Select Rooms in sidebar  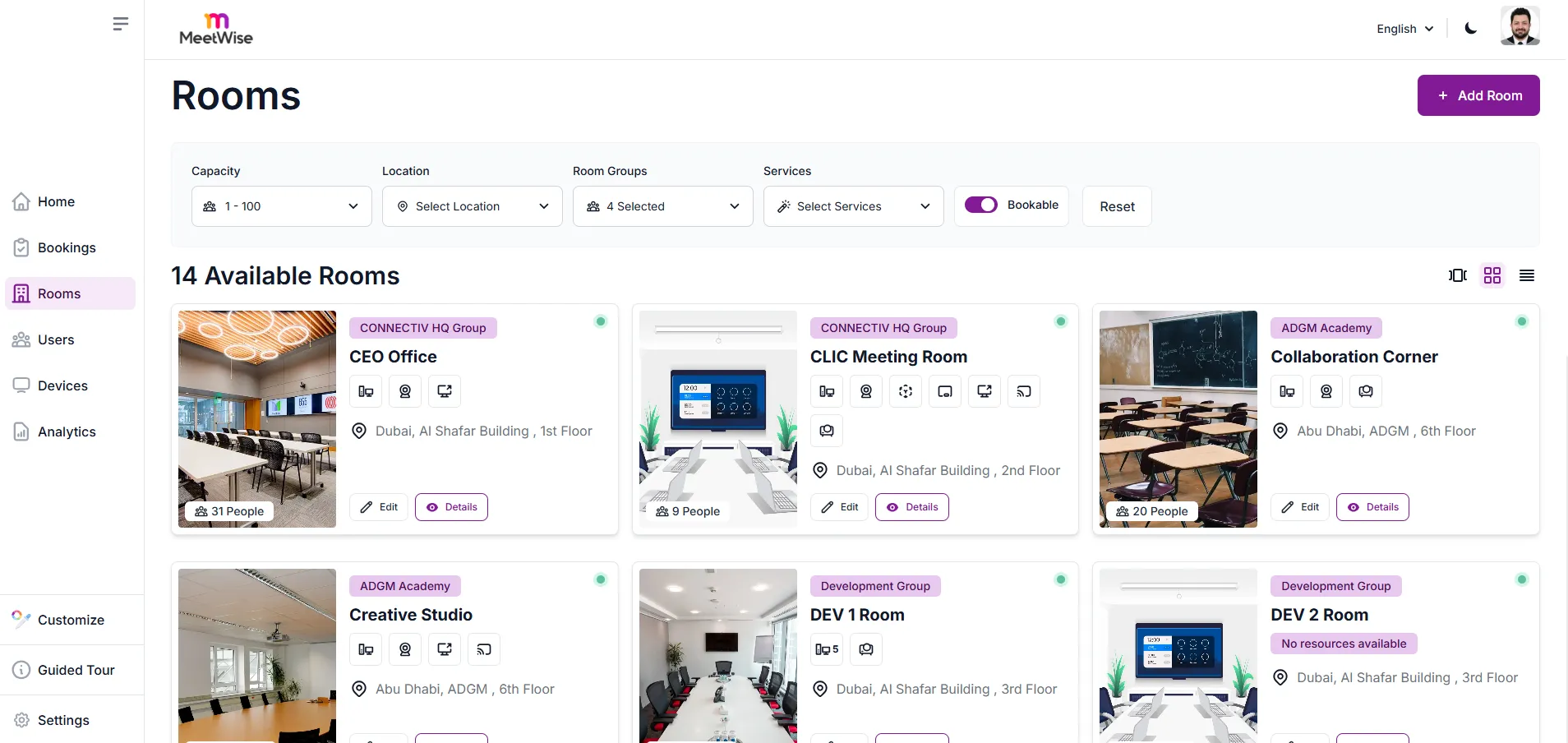[70, 293]
